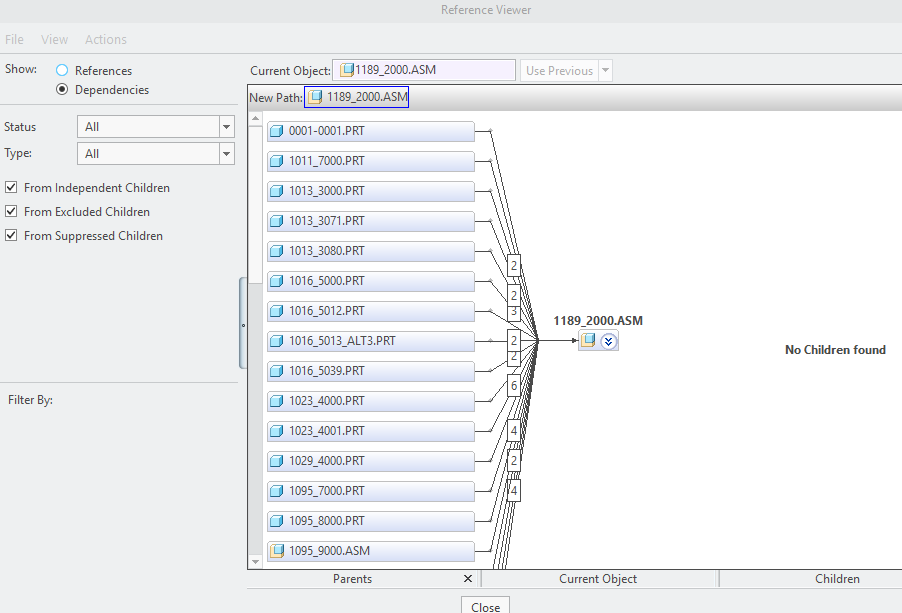The width and height of the screenshot is (902, 613).
Task: Uncheck From Excluded Children
Action: point(11,211)
